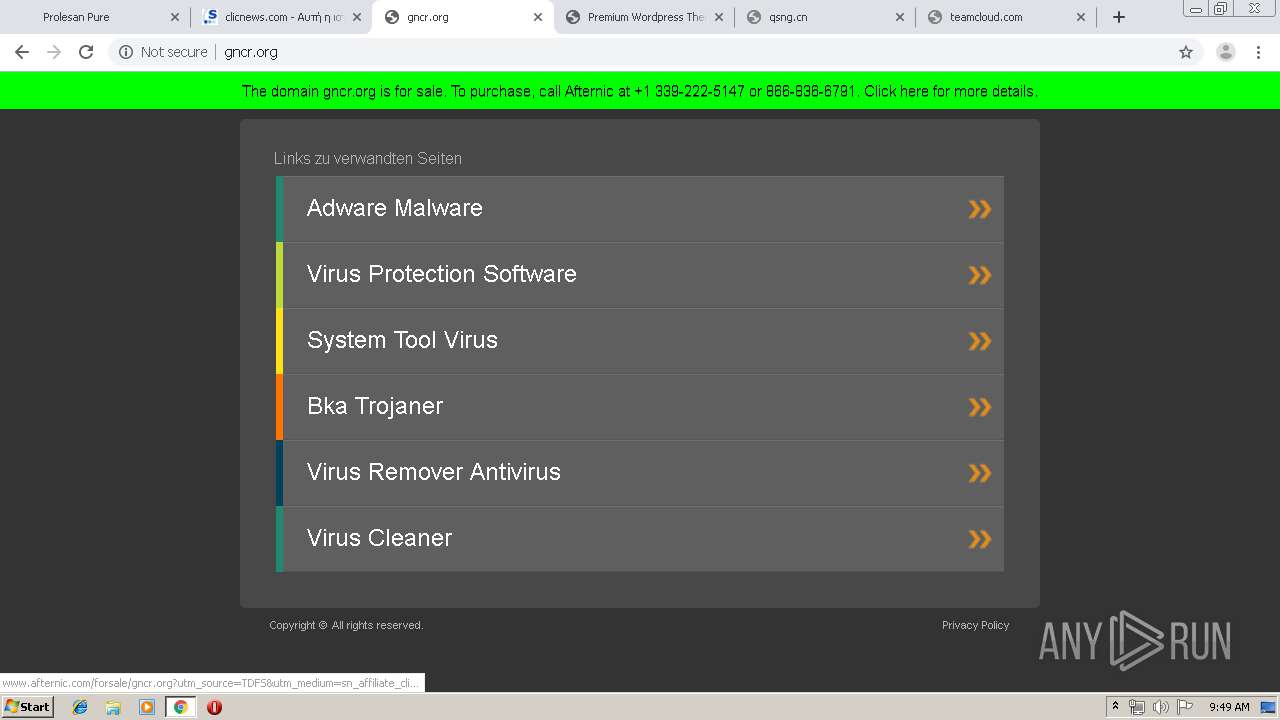1280x720 pixels.
Task: Close the qsng.cn tab
Action: click(900, 17)
